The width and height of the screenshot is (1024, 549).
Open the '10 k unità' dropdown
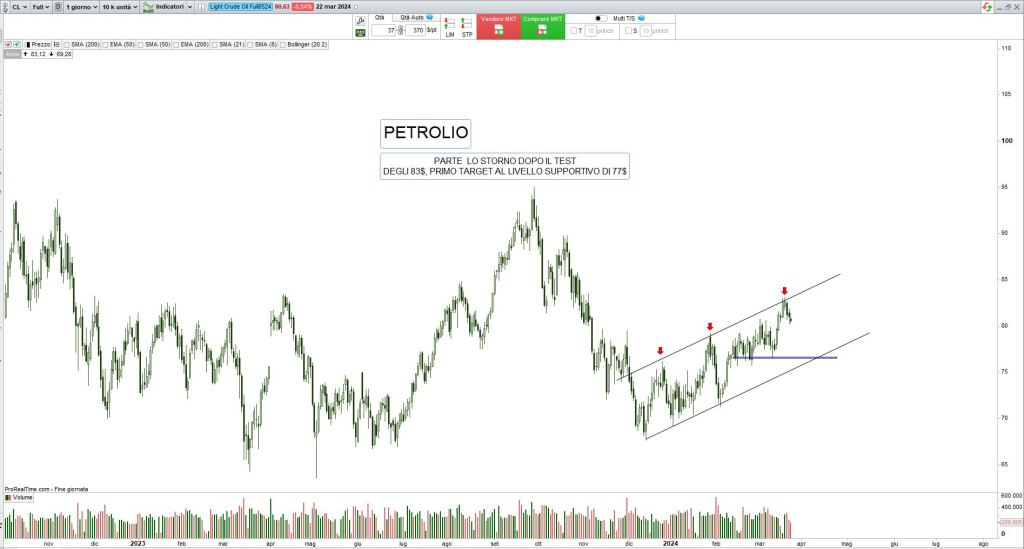(x=120, y=7)
